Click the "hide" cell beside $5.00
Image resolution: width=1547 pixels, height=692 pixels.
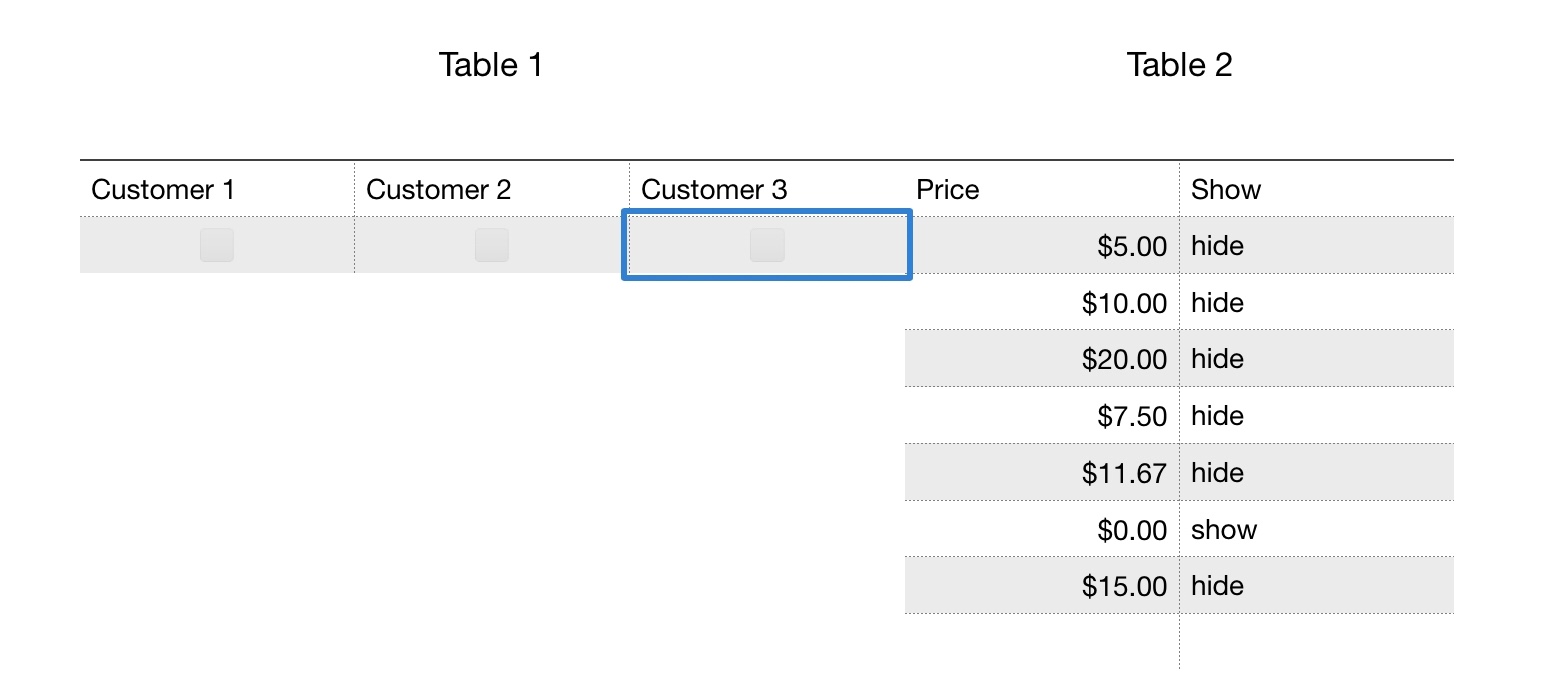(x=1316, y=246)
